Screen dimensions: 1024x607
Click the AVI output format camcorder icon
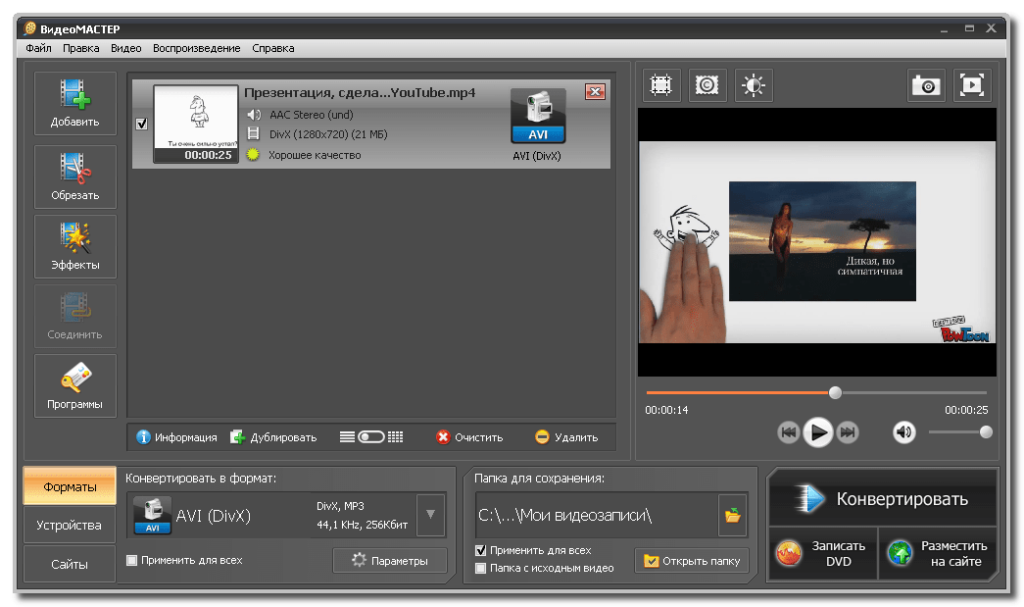[x=537, y=116]
